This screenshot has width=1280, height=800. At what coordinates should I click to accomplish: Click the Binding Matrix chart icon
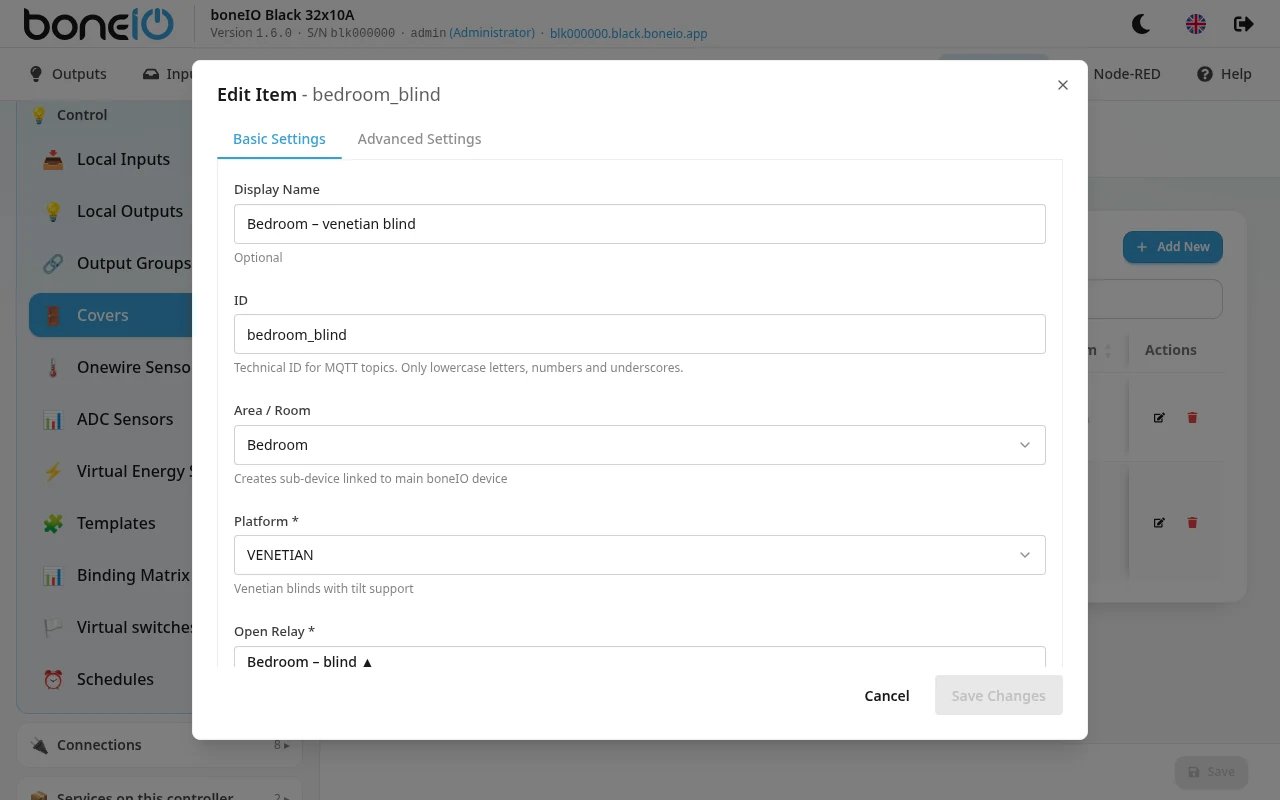pos(53,575)
